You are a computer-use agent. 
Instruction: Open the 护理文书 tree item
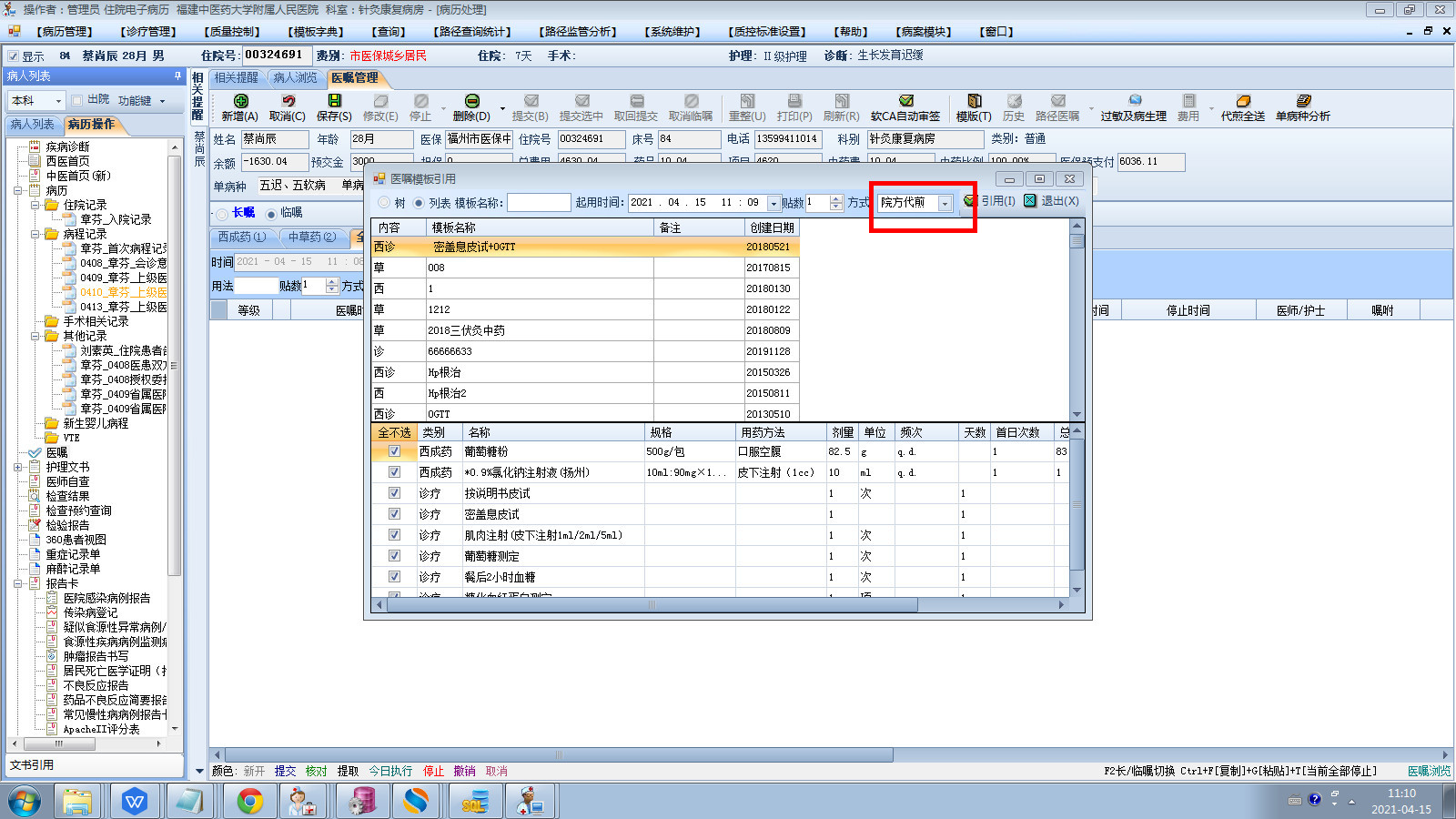click(67, 467)
